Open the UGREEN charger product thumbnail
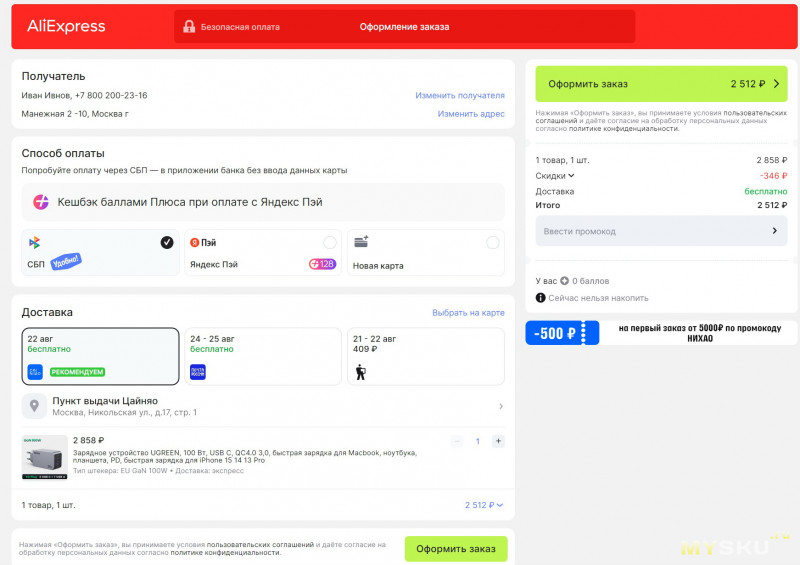The width and height of the screenshot is (800, 565). (x=45, y=457)
